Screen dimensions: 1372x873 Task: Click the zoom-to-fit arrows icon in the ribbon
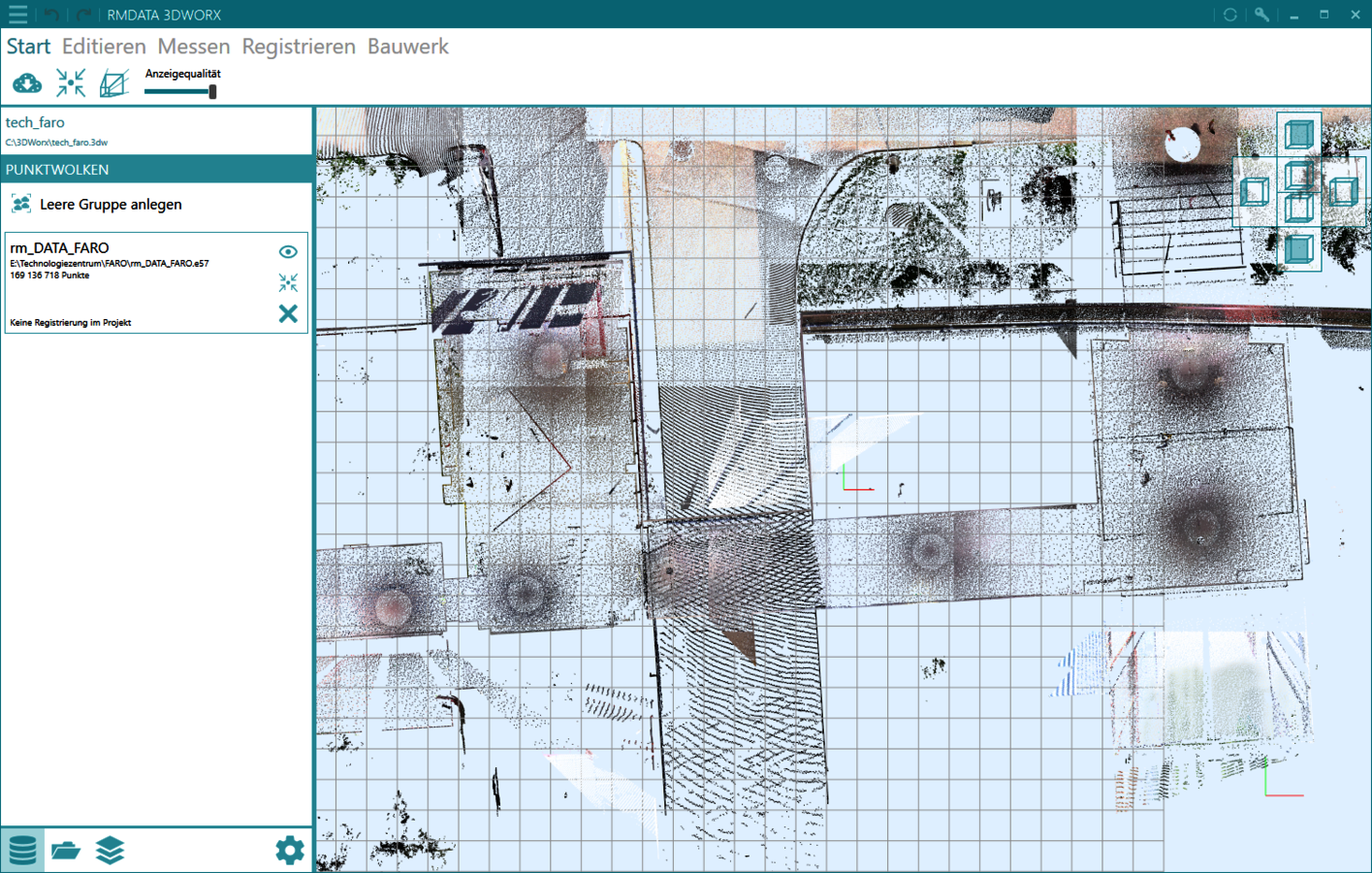pos(71,83)
